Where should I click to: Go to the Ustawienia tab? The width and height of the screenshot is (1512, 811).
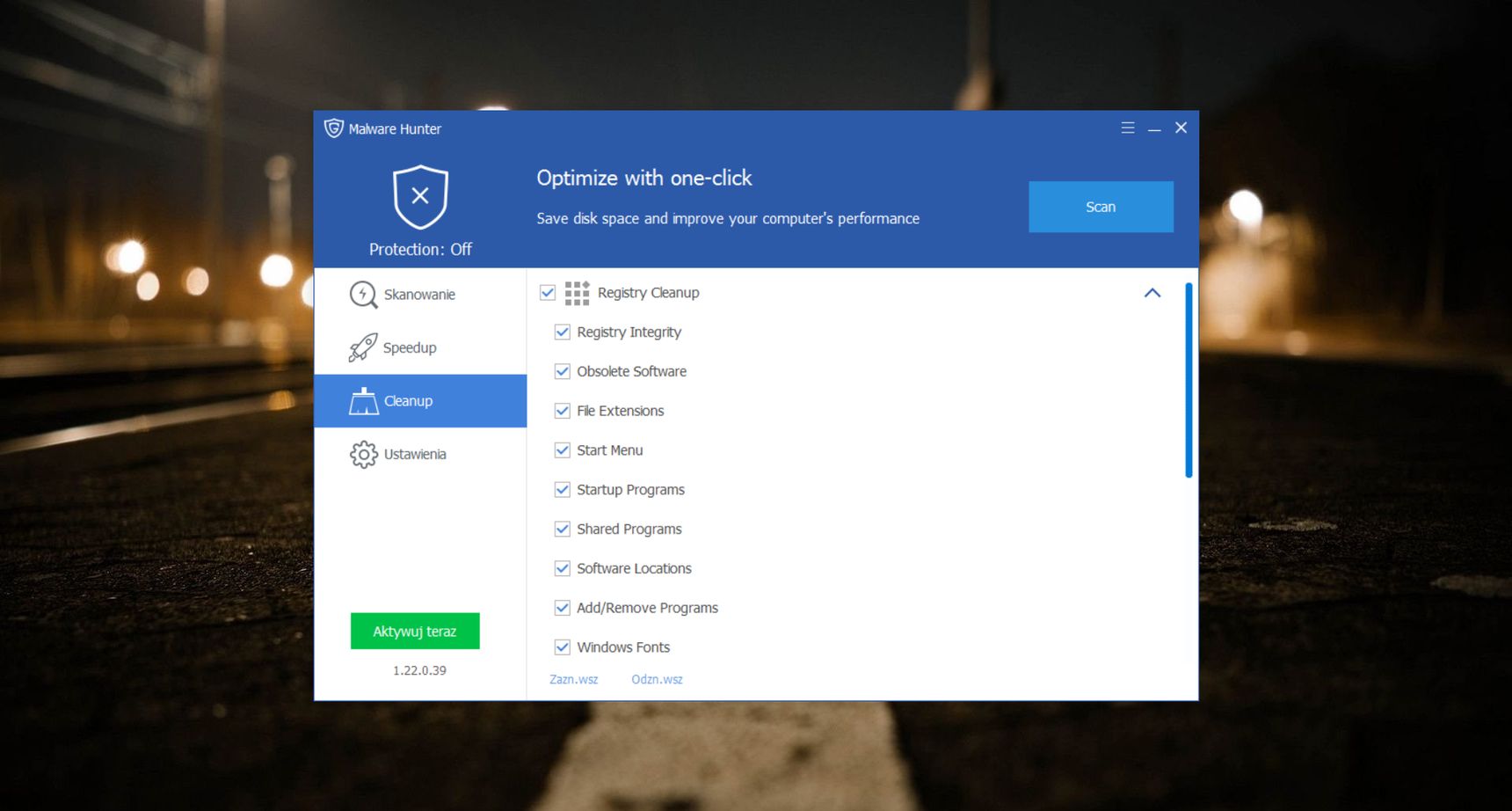420,455
